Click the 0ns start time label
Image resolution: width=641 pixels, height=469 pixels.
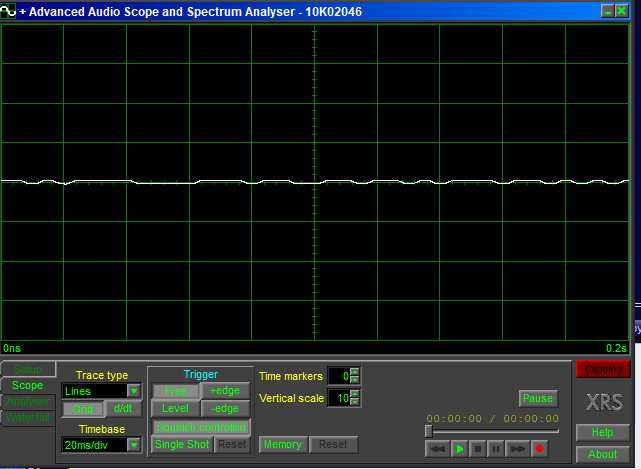coord(12,348)
